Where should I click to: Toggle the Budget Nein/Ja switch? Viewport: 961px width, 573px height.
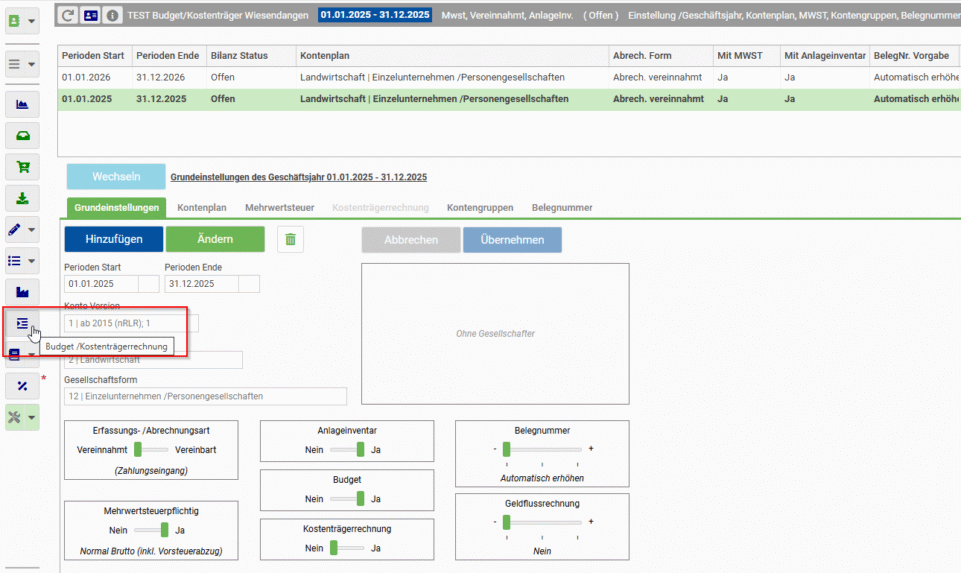pos(347,499)
